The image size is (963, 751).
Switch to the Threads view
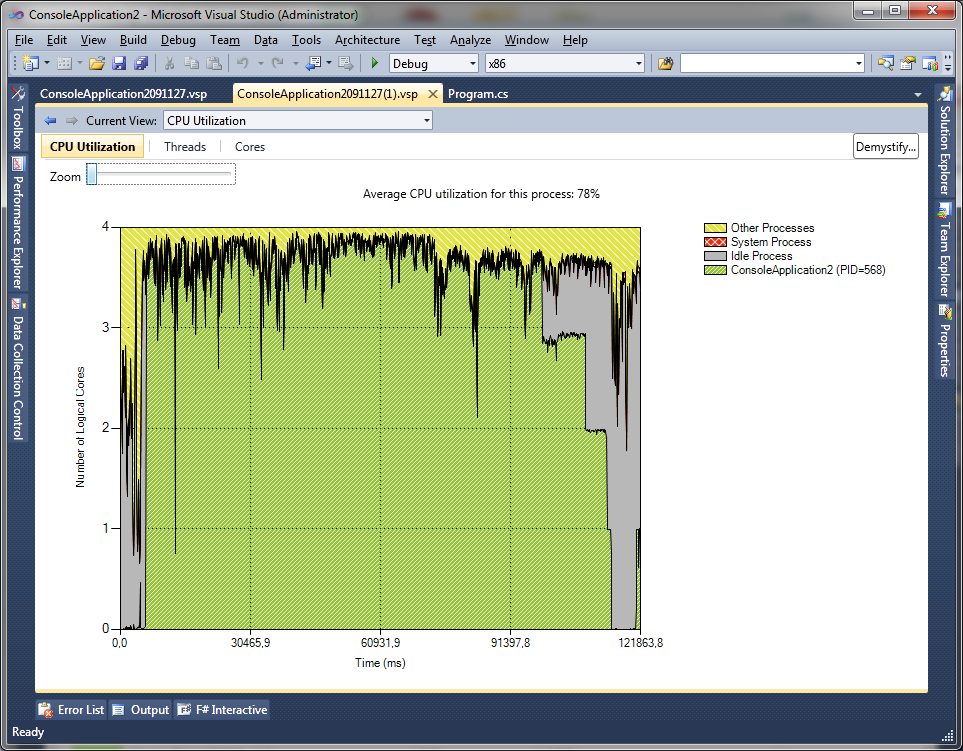pos(185,147)
